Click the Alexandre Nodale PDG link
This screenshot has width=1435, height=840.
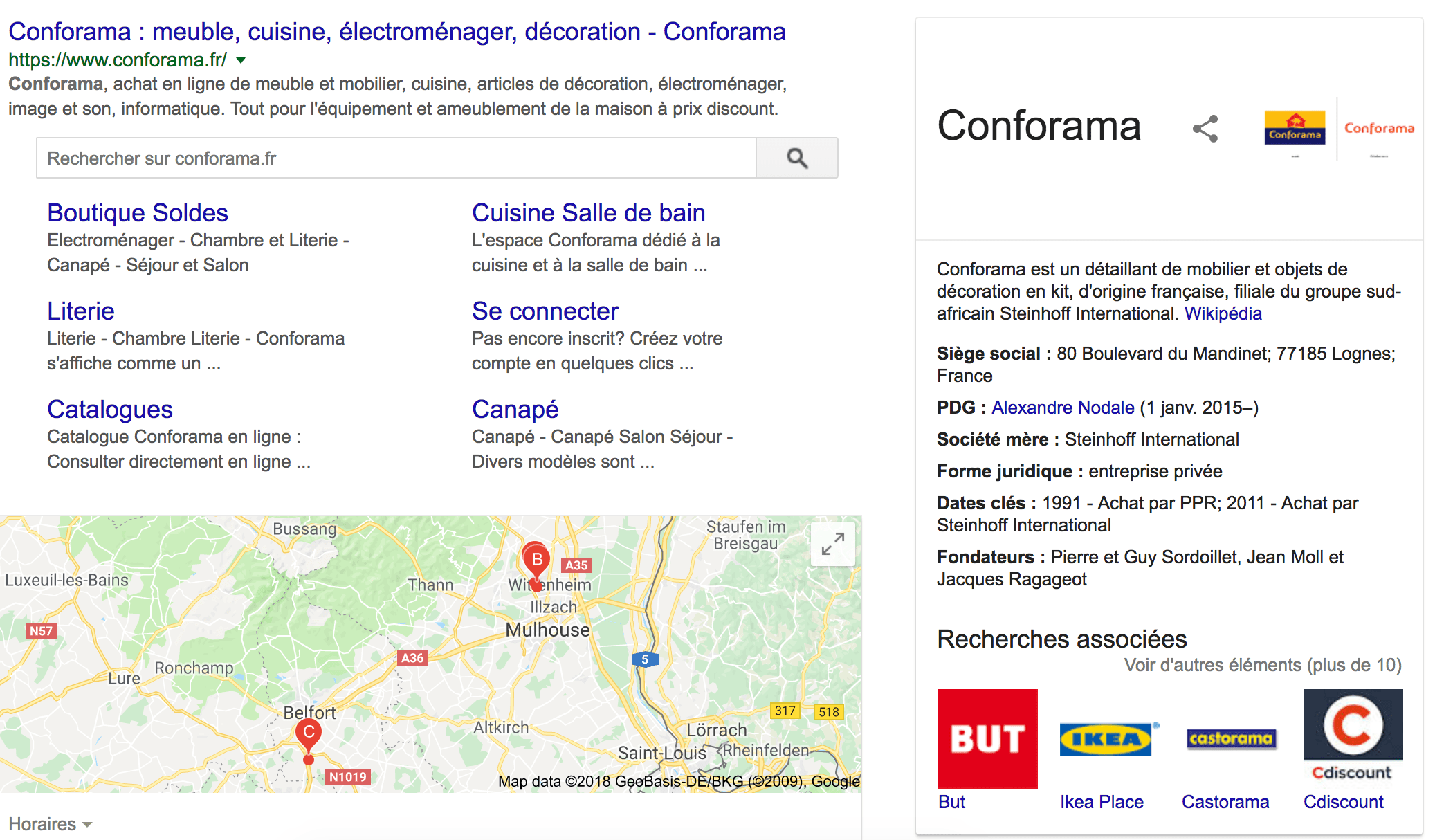tap(1063, 408)
